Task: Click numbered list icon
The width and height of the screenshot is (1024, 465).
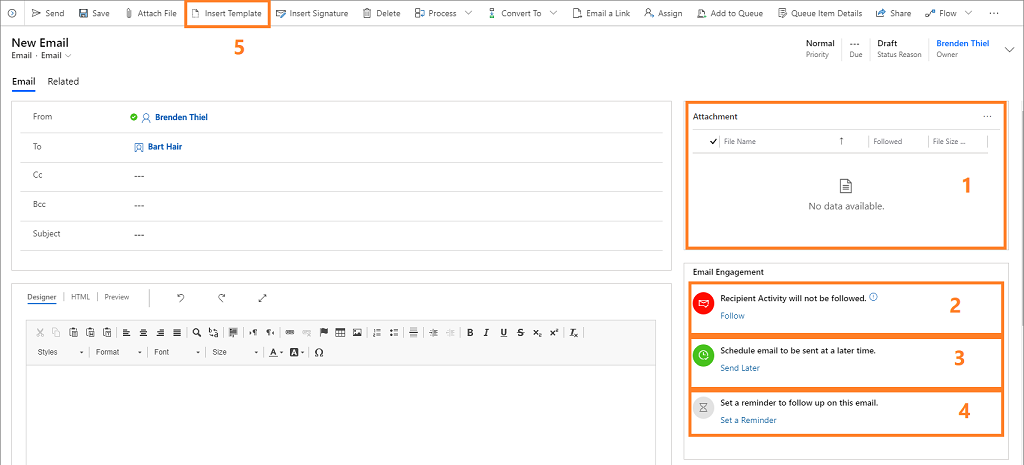Action: click(377, 332)
